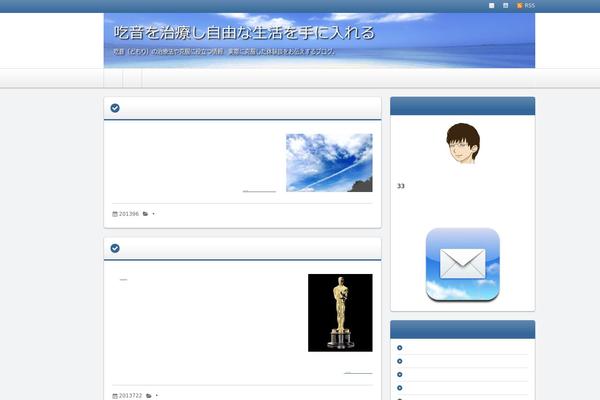Click the orange RSS feed icon
This screenshot has width=600, height=400.
coord(519,5)
